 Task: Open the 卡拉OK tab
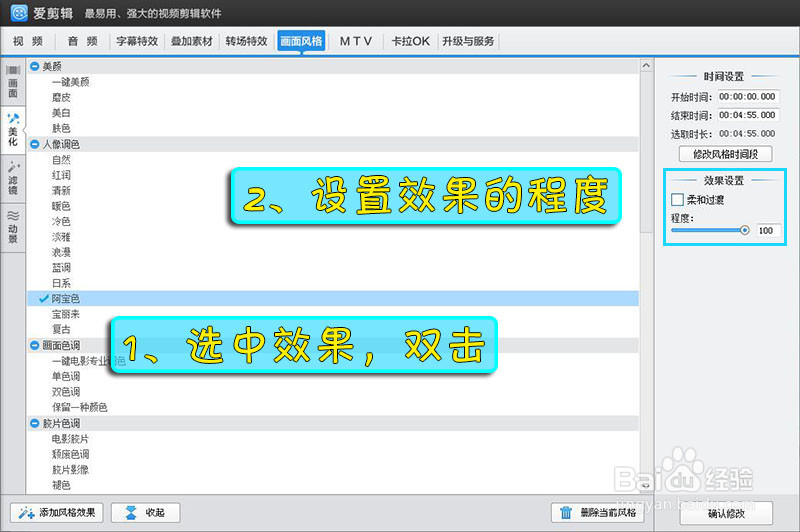(x=410, y=41)
